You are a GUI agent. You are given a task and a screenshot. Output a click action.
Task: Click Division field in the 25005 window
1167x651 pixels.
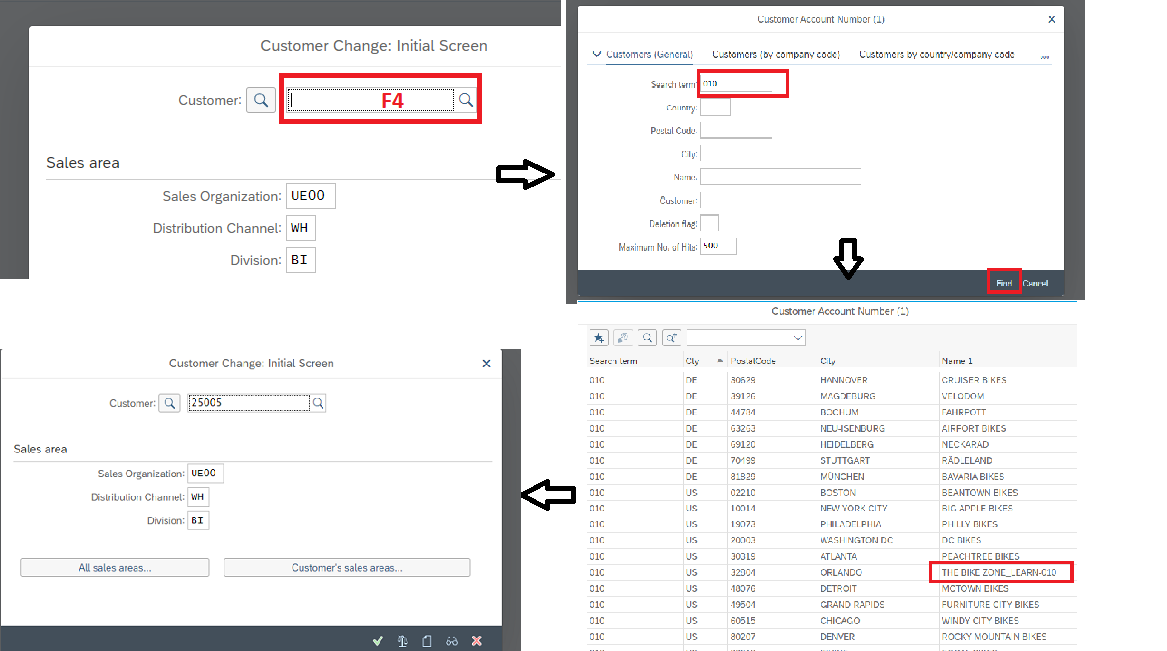coord(198,521)
